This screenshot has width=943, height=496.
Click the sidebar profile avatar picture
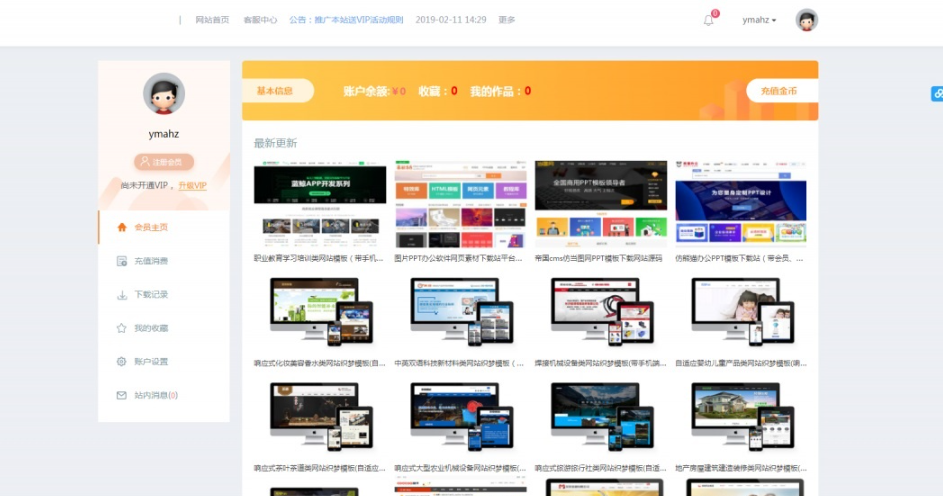(164, 94)
